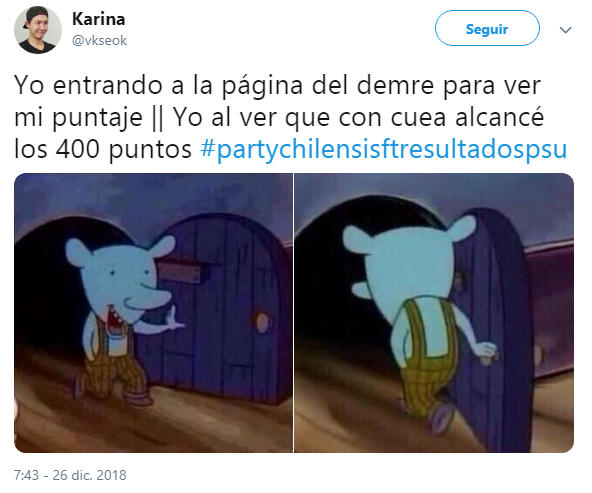The height and width of the screenshot is (493, 592).
Task: Open the right image of the elephant leaving
Action: coord(434,313)
